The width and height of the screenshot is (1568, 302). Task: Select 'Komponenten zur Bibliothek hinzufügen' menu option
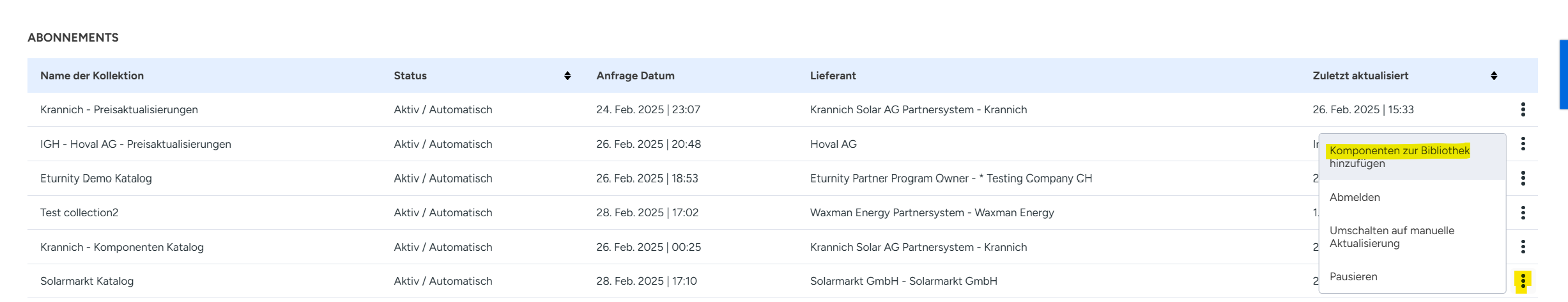(1399, 157)
